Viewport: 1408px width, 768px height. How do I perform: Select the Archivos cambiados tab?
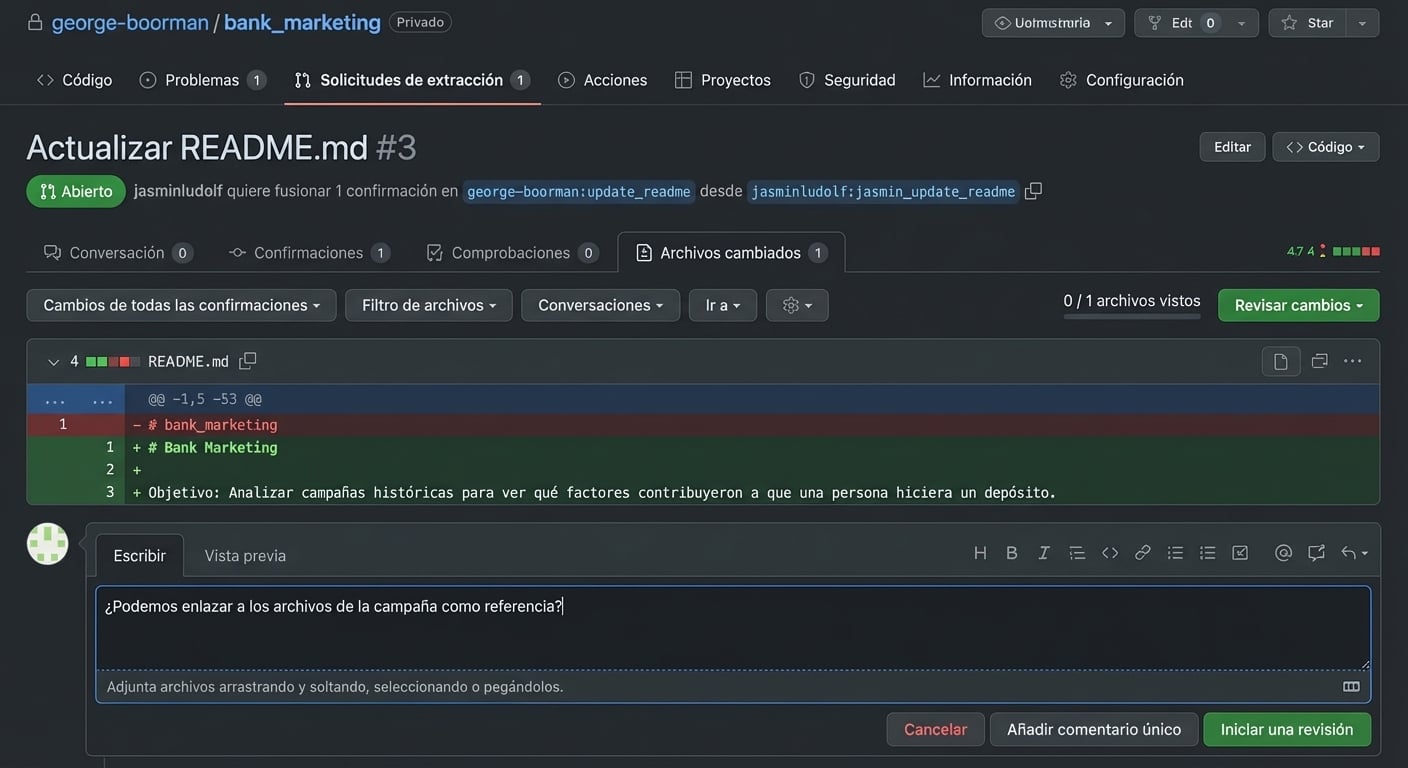731,253
